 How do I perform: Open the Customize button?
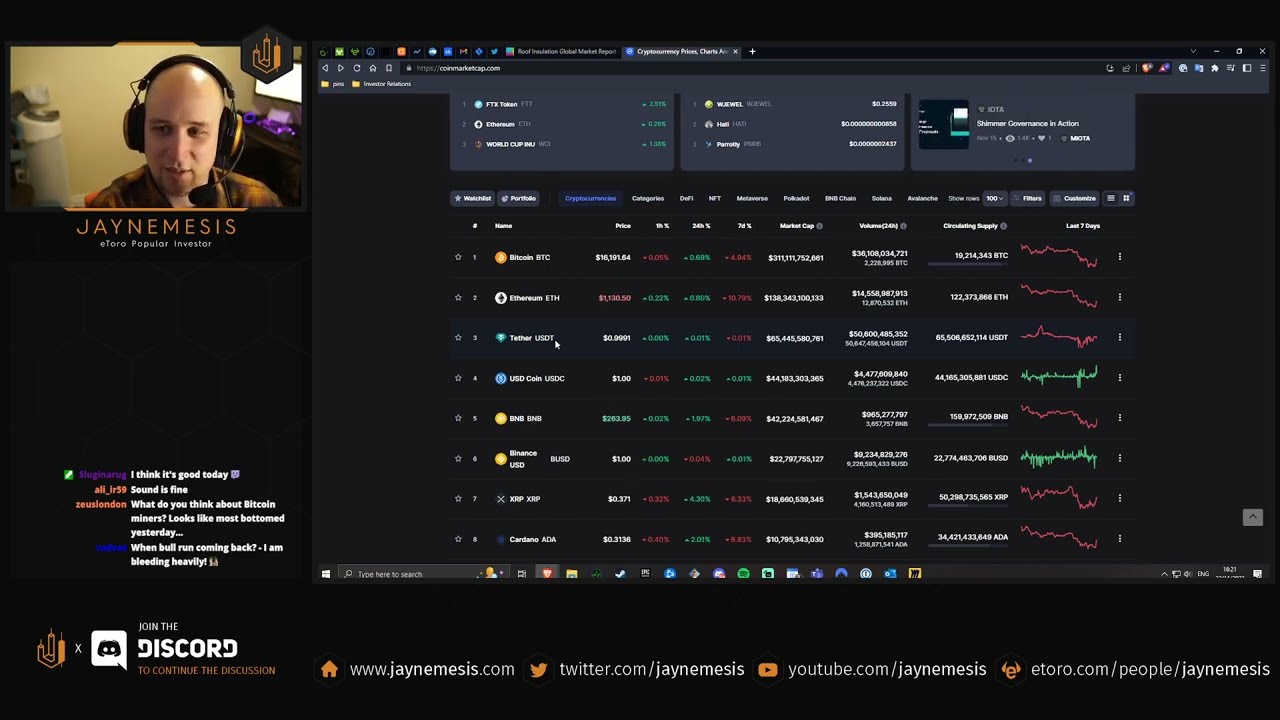[x=1075, y=198]
